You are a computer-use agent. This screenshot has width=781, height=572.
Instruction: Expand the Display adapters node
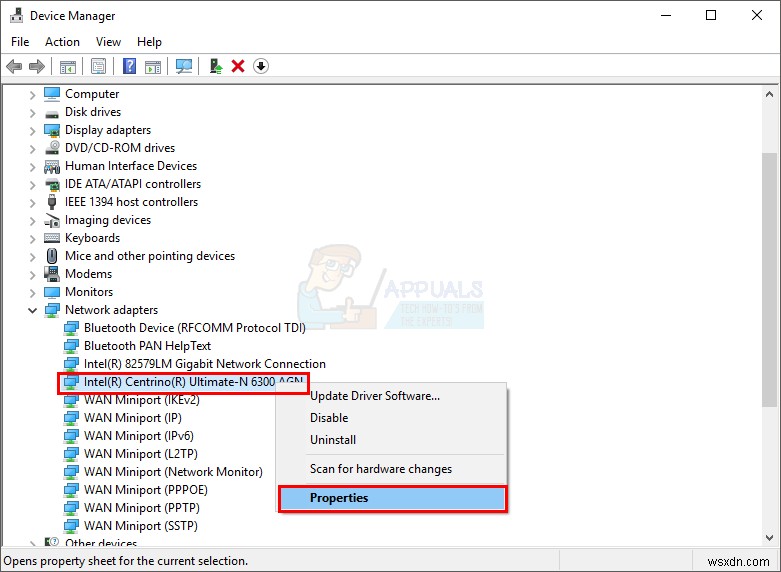click(32, 131)
